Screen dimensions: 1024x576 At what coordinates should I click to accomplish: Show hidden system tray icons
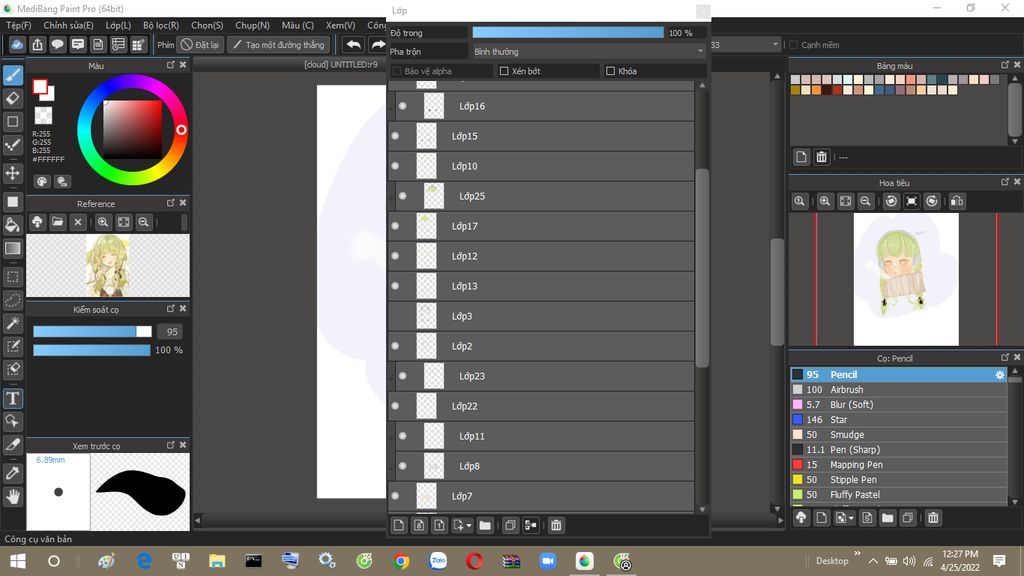[x=872, y=561]
